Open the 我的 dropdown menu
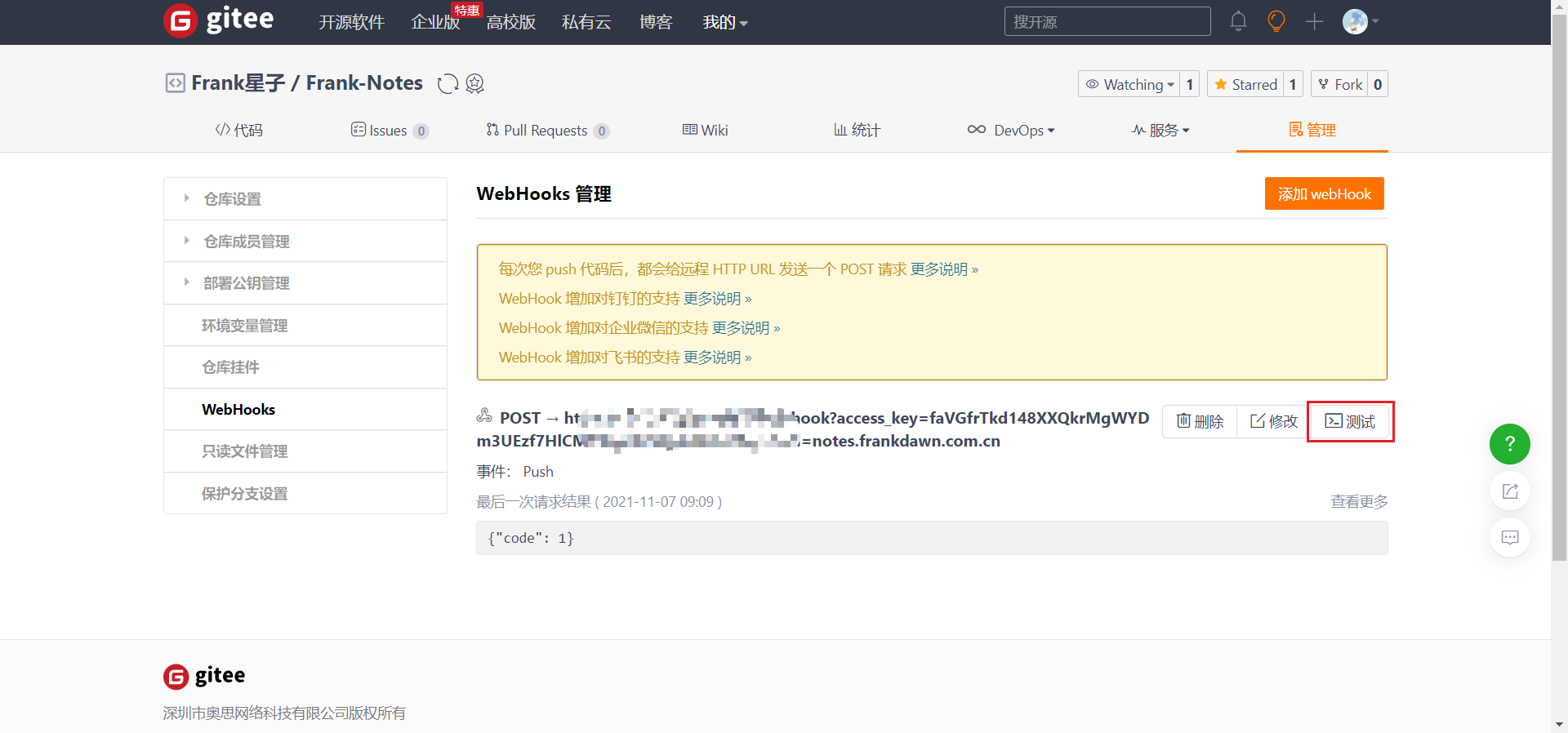Image resolution: width=1568 pixels, height=733 pixels. tap(725, 22)
